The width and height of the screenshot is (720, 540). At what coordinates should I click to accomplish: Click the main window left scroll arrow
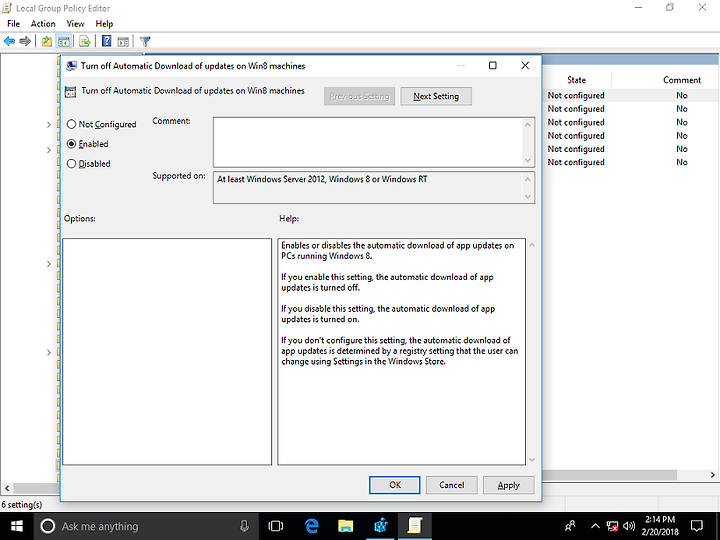7,488
